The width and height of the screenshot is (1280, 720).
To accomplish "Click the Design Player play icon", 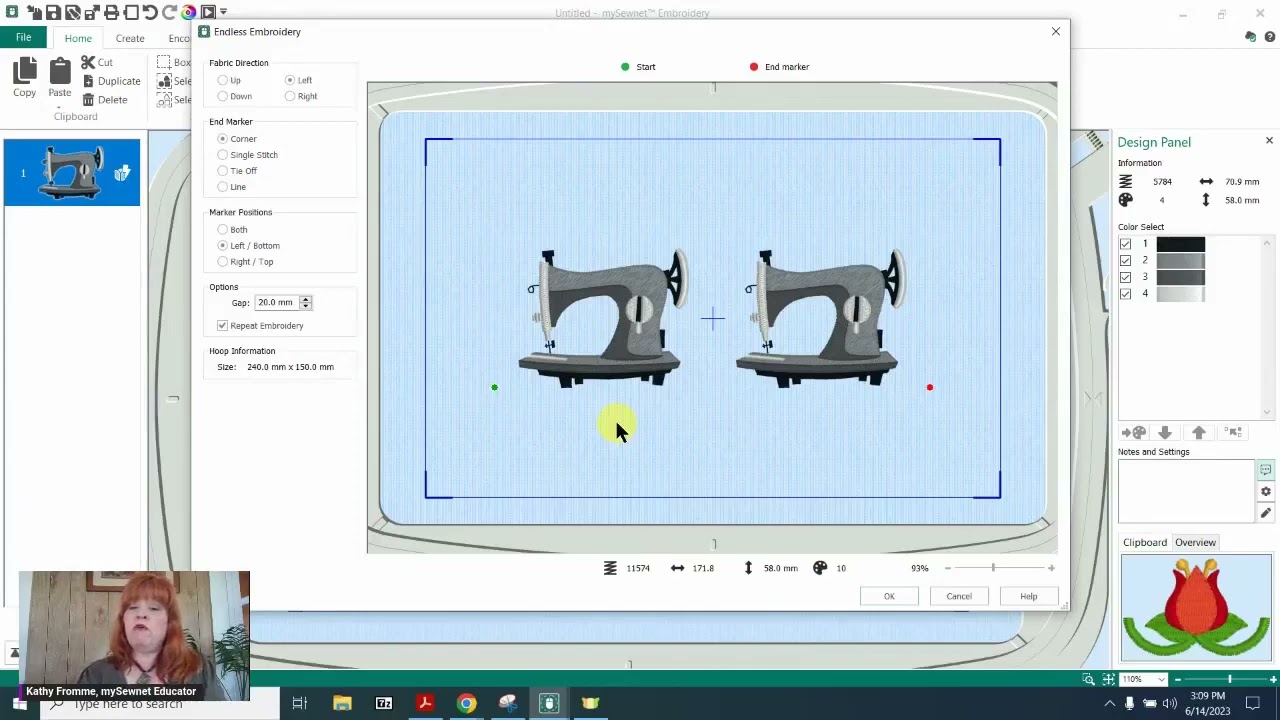I will pos(208,13).
